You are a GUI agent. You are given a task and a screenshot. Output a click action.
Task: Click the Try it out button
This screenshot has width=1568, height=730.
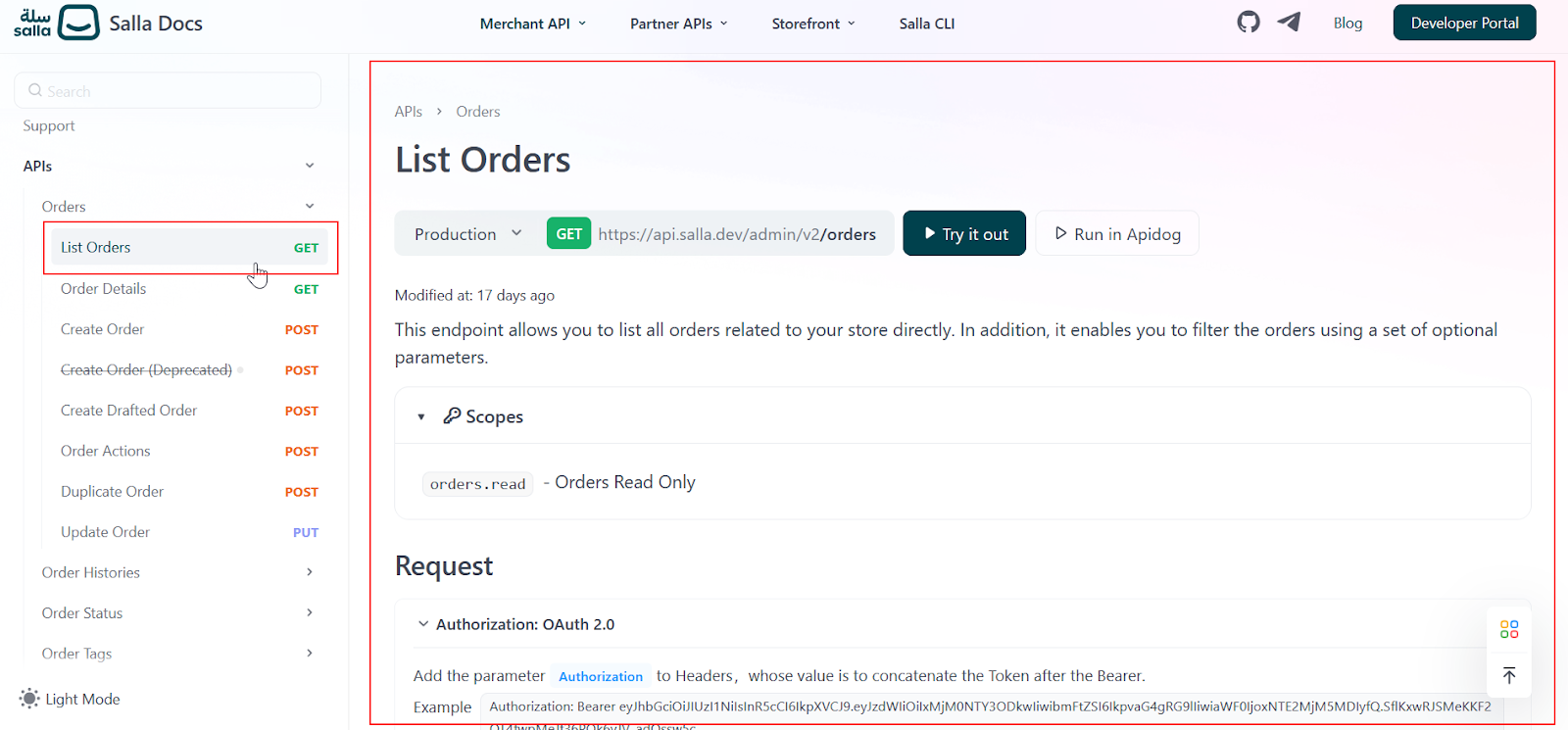point(964,233)
